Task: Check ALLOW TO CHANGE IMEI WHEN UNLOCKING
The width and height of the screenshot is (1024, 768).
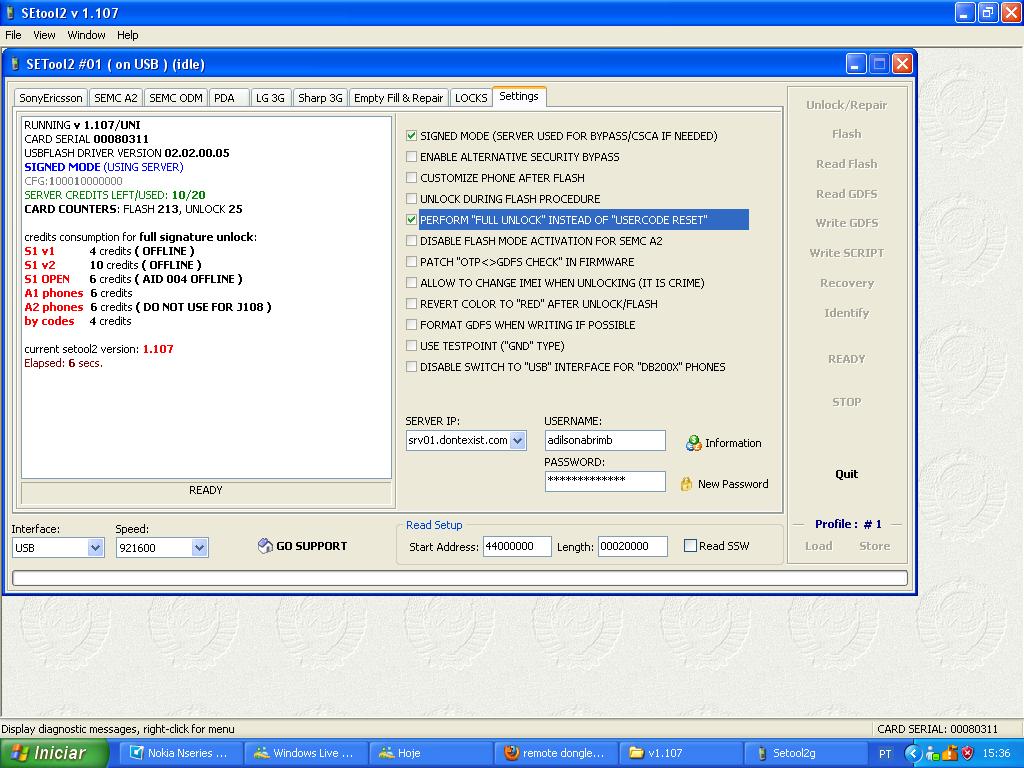Action: pyautogui.click(x=411, y=283)
